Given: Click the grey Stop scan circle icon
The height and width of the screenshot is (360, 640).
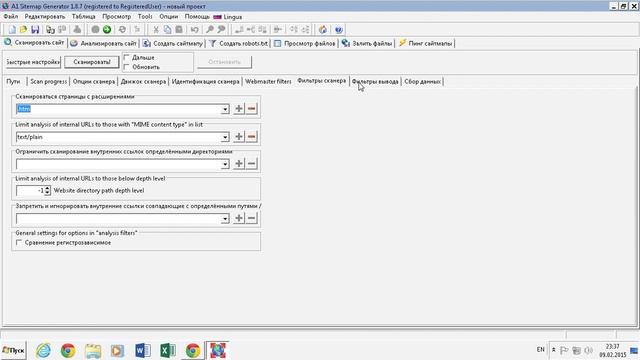Looking at the screenshot, I should (95, 29).
